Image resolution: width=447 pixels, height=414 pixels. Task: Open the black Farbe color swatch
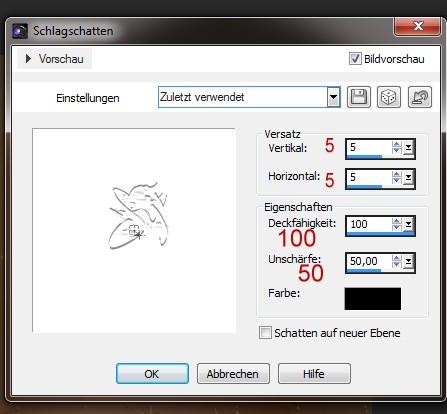point(373,299)
